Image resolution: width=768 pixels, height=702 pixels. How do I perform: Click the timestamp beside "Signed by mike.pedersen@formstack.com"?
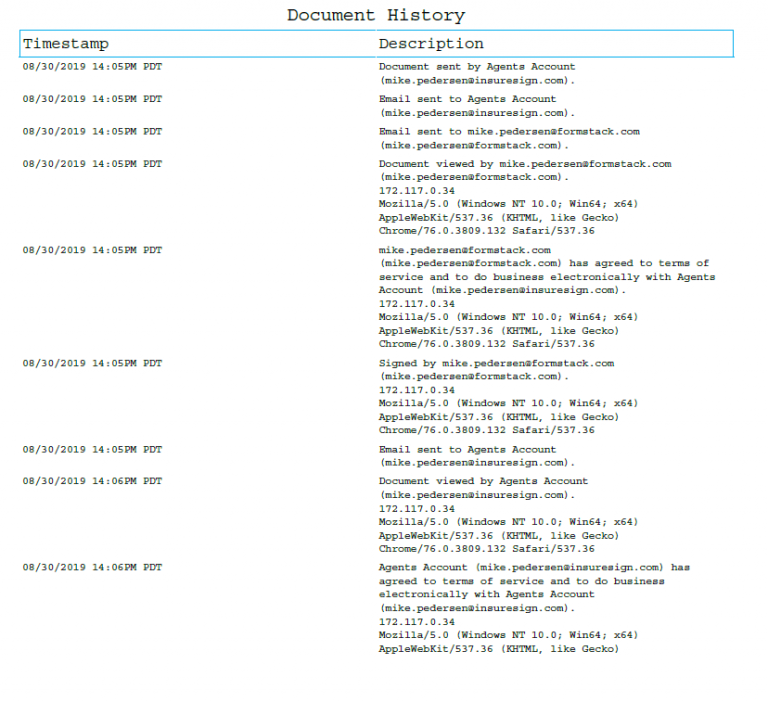(92, 363)
